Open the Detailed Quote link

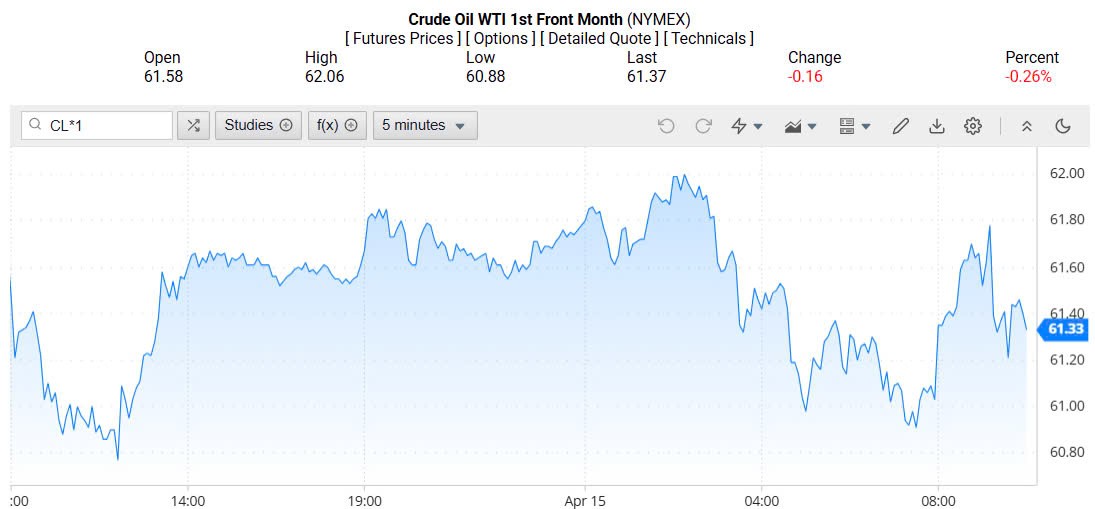tap(599, 38)
